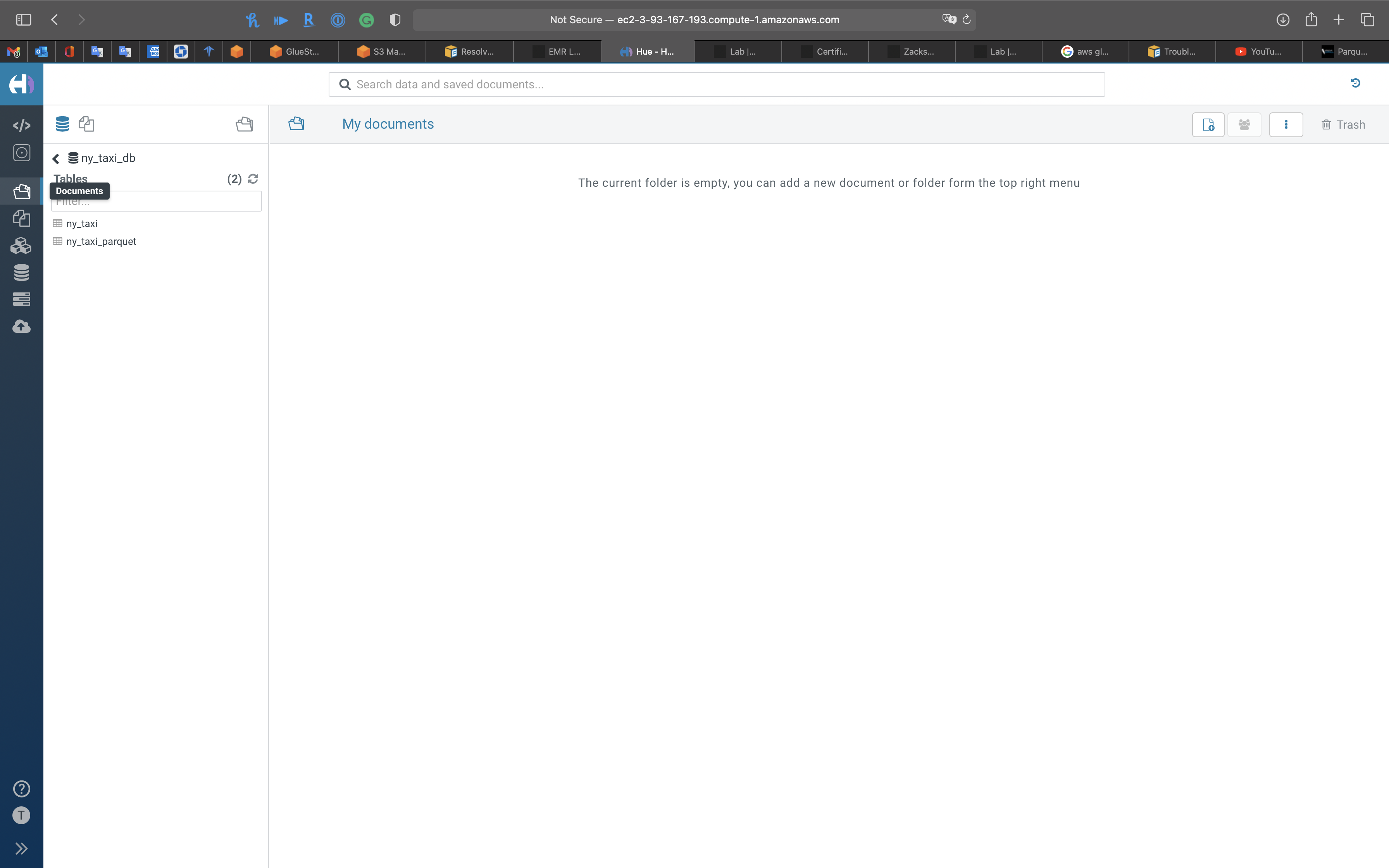Select the ny_taxi_parquet table

pos(101,242)
